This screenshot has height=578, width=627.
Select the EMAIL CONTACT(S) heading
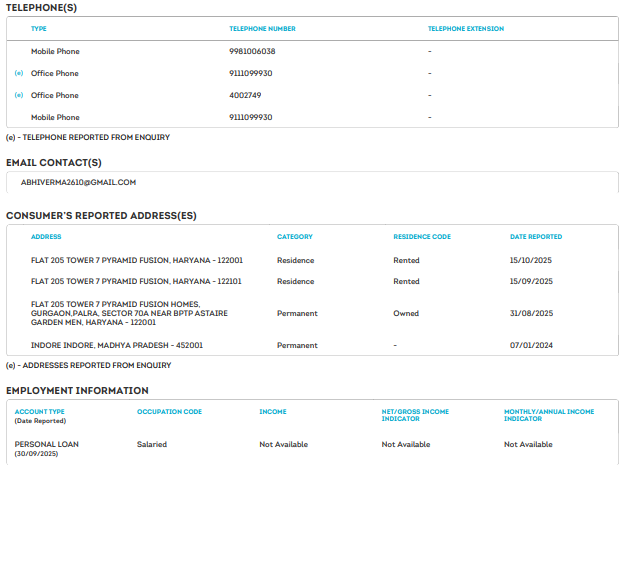(x=54, y=163)
